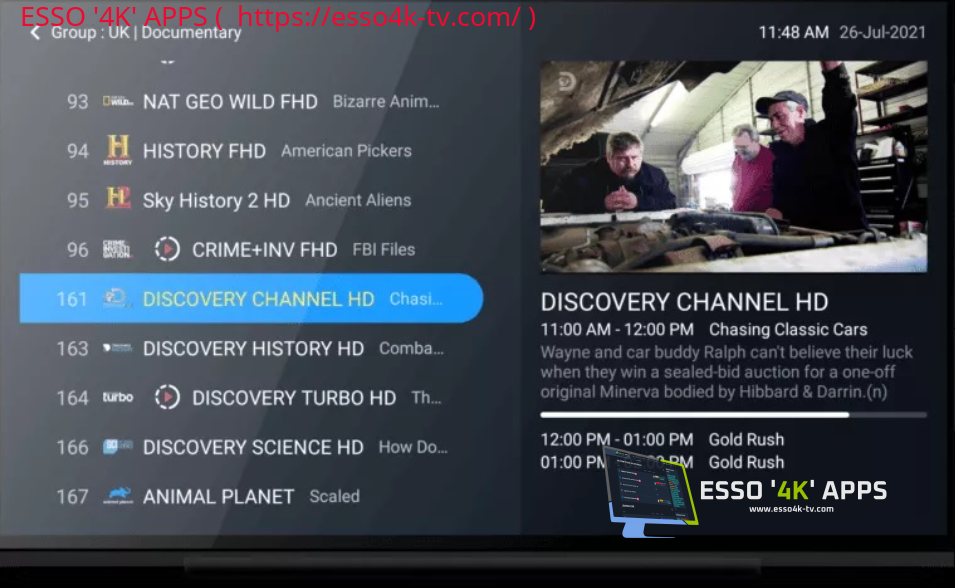Click the Discovery Science HD logo
955x588 pixels.
click(118, 447)
